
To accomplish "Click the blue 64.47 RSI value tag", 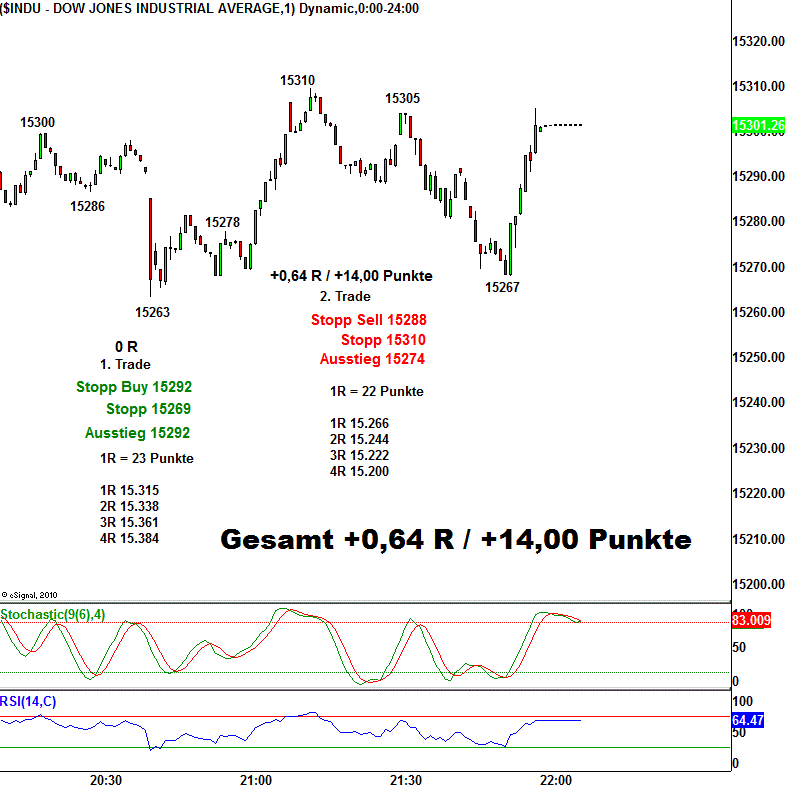I will coord(749,719).
